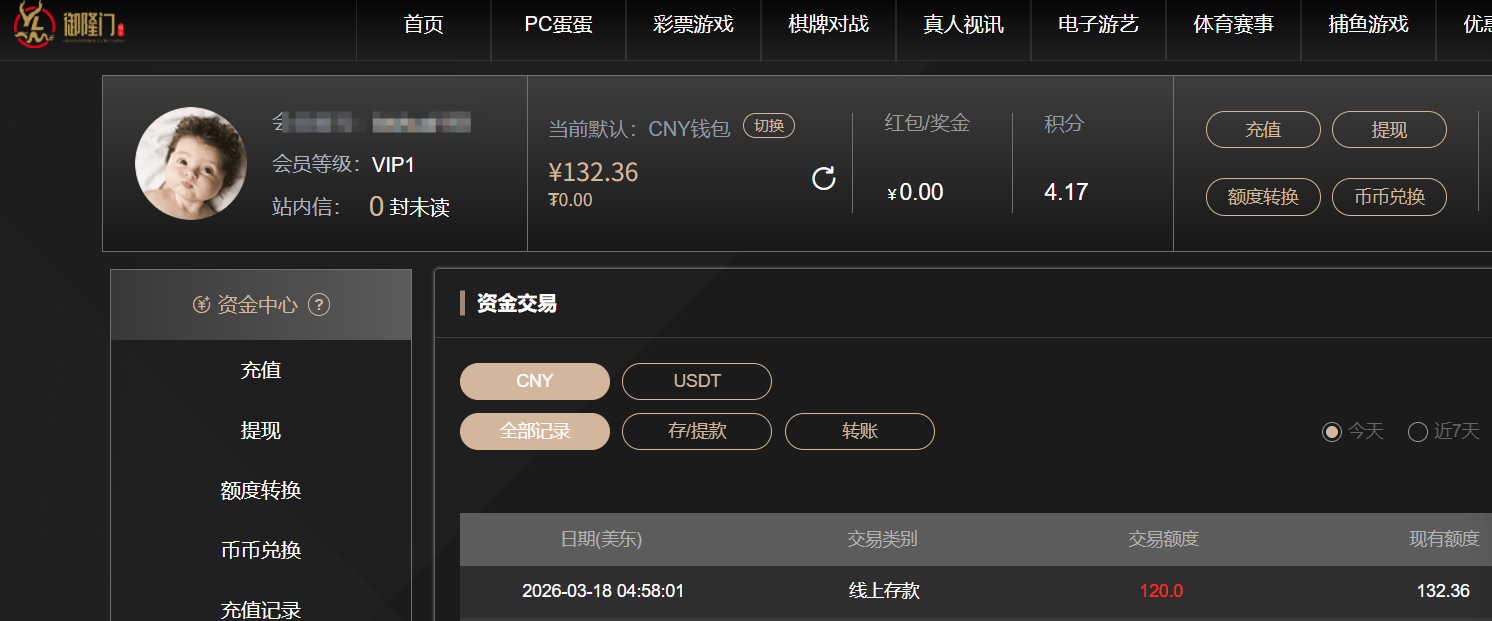Viewport: 1492px width, 621px height.
Task: Open 真人视讯 in the top navigation
Action: tap(963, 25)
